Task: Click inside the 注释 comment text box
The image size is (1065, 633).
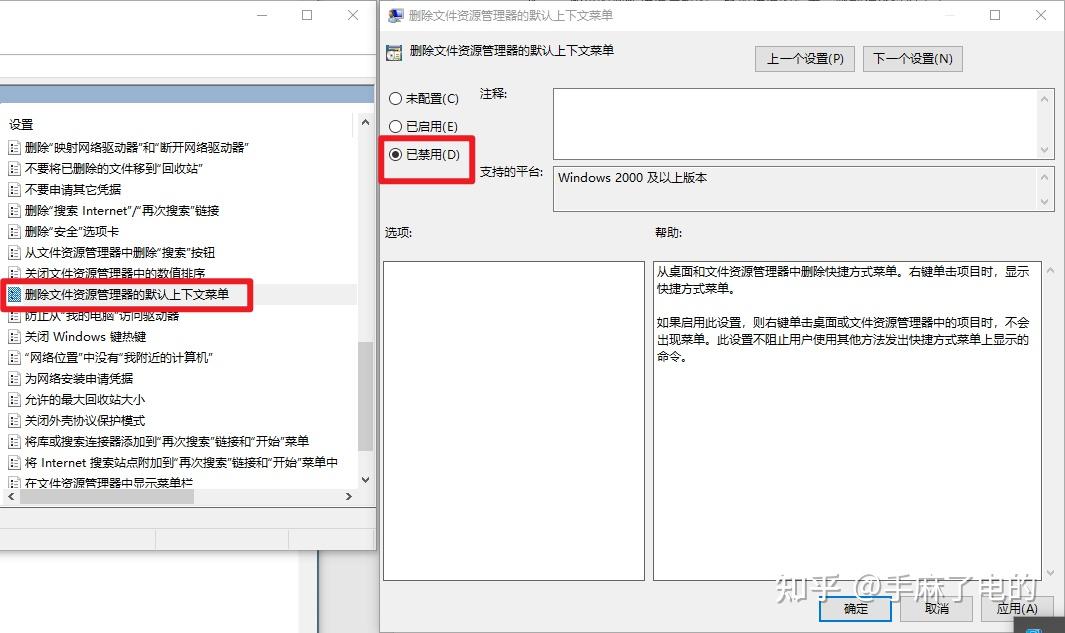Action: tap(800, 120)
